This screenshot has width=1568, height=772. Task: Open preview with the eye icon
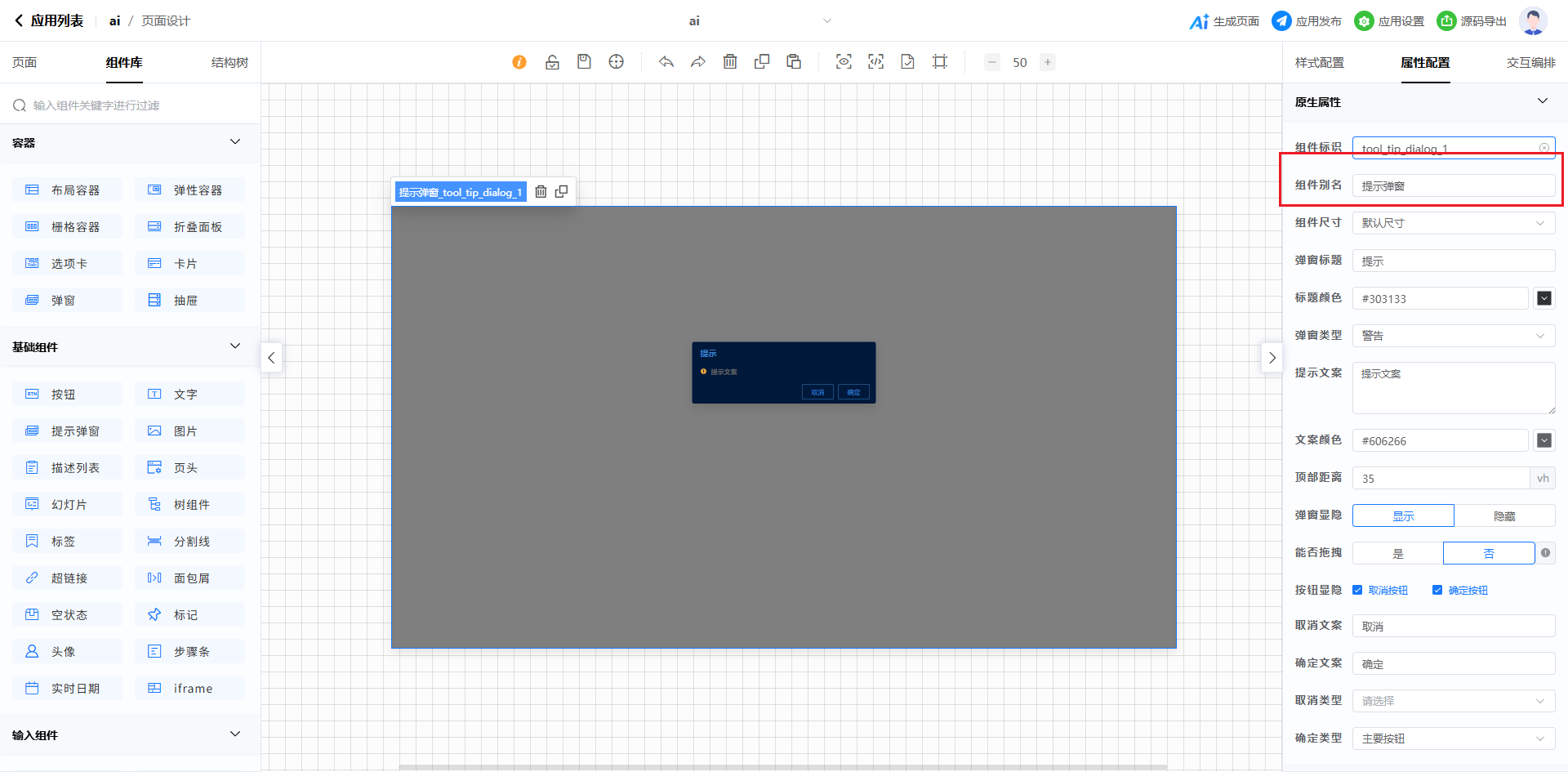pyautogui.click(x=844, y=62)
